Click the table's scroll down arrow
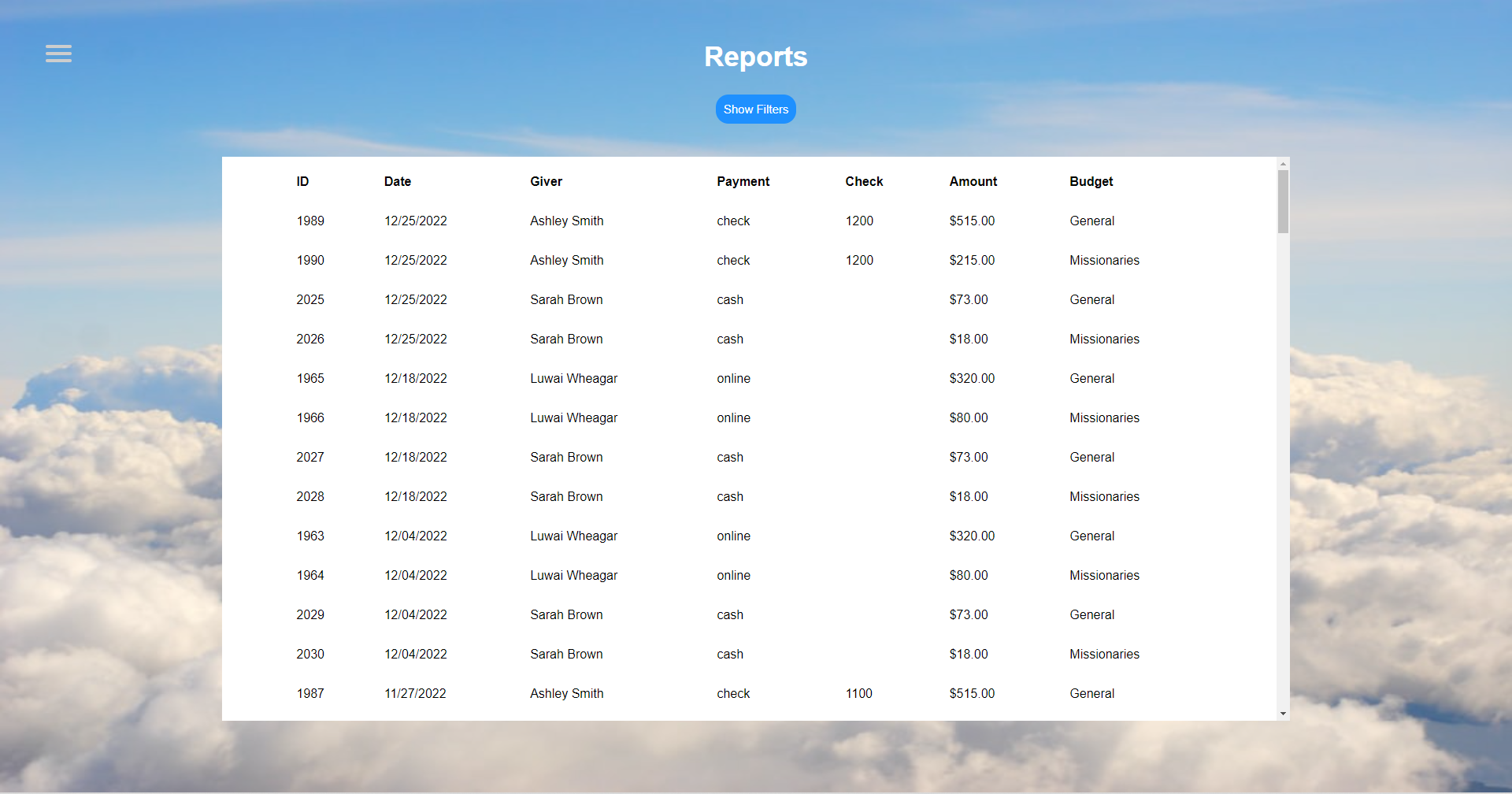 [1283, 714]
